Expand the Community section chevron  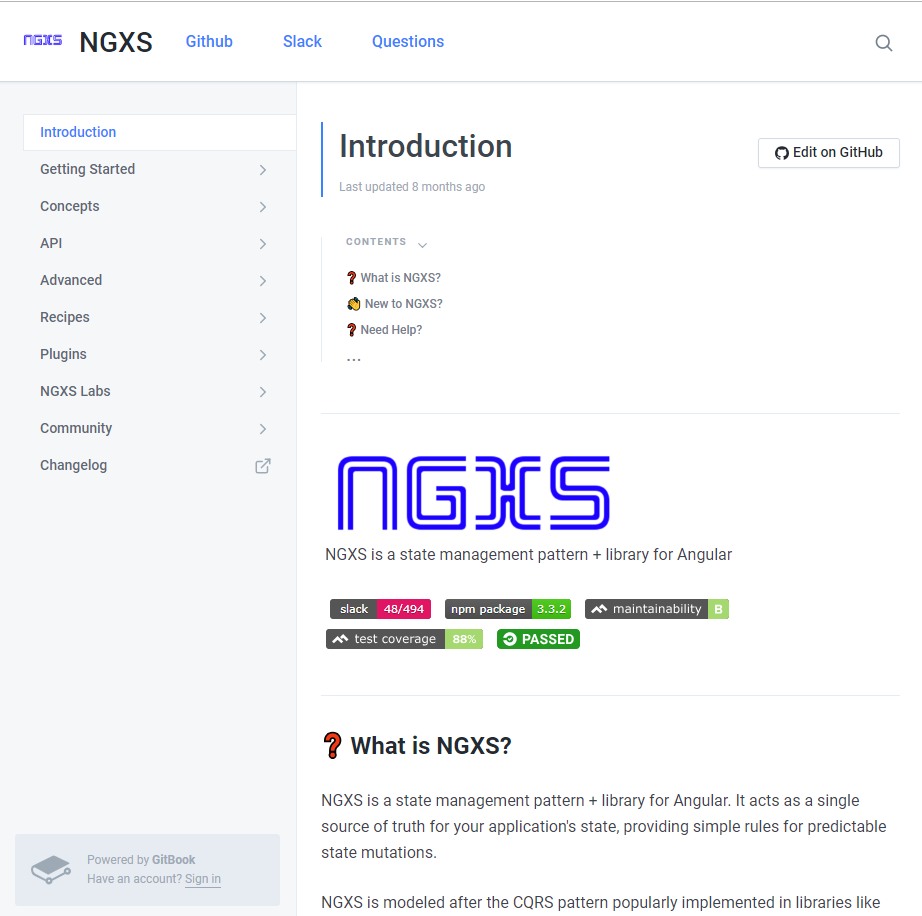coord(263,429)
